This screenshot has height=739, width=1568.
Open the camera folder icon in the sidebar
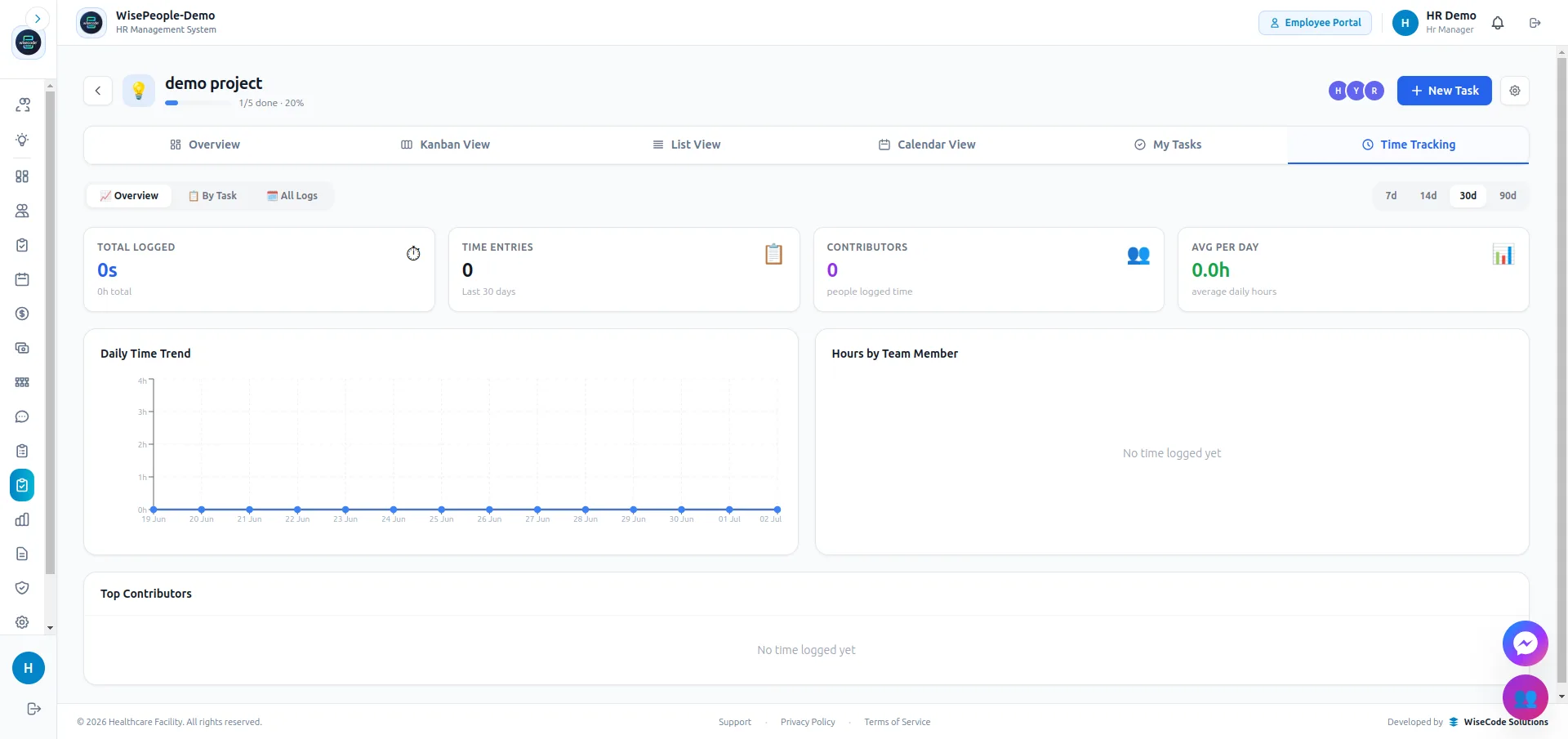coord(22,348)
